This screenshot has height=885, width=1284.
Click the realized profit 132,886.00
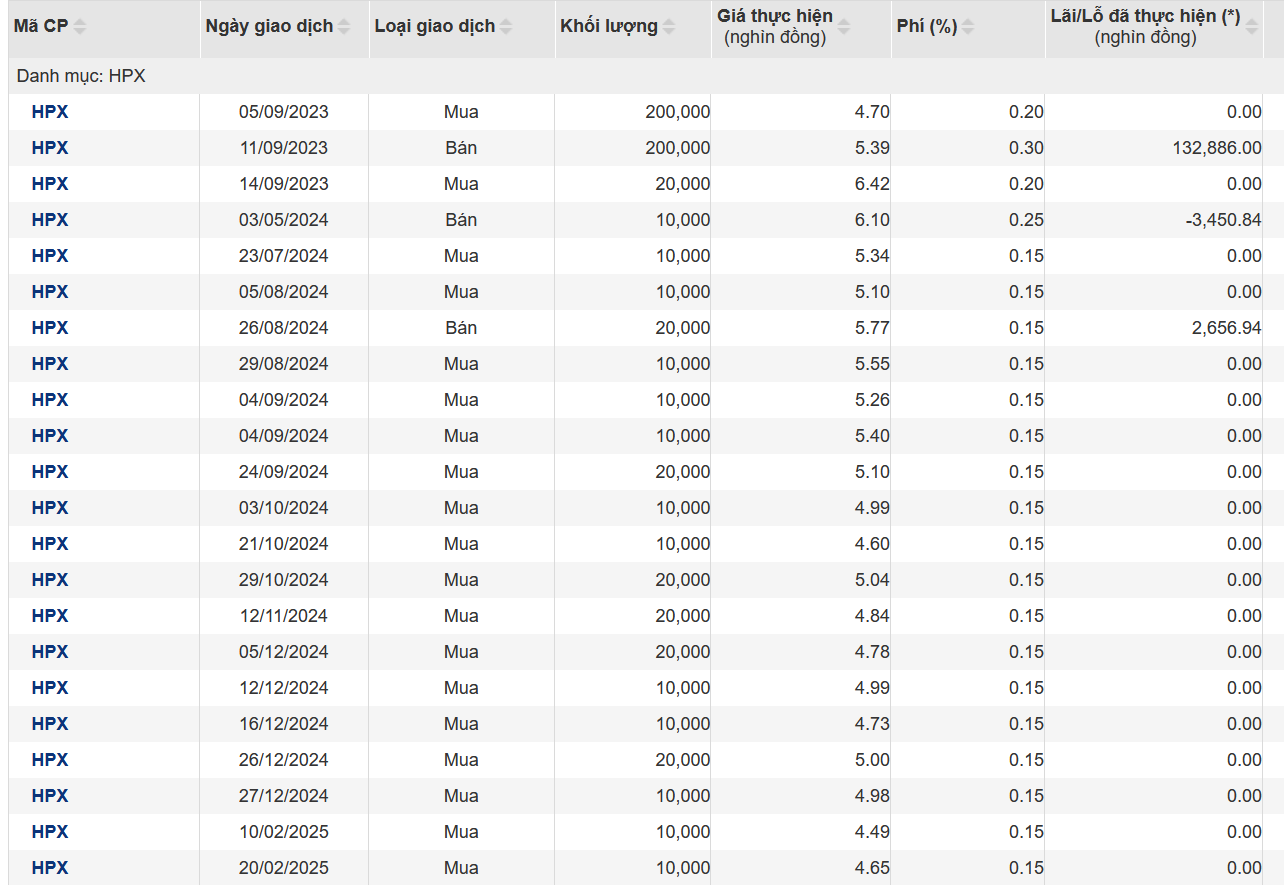click(x=1217, y=148)
